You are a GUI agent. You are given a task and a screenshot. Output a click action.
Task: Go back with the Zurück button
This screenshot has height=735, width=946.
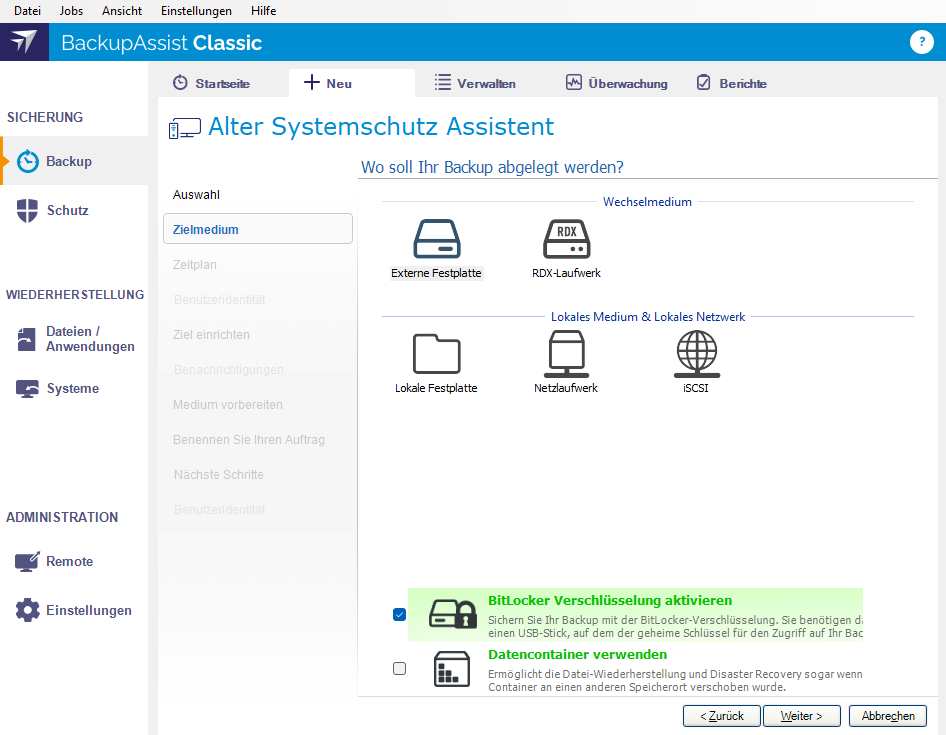pos(721,716)
